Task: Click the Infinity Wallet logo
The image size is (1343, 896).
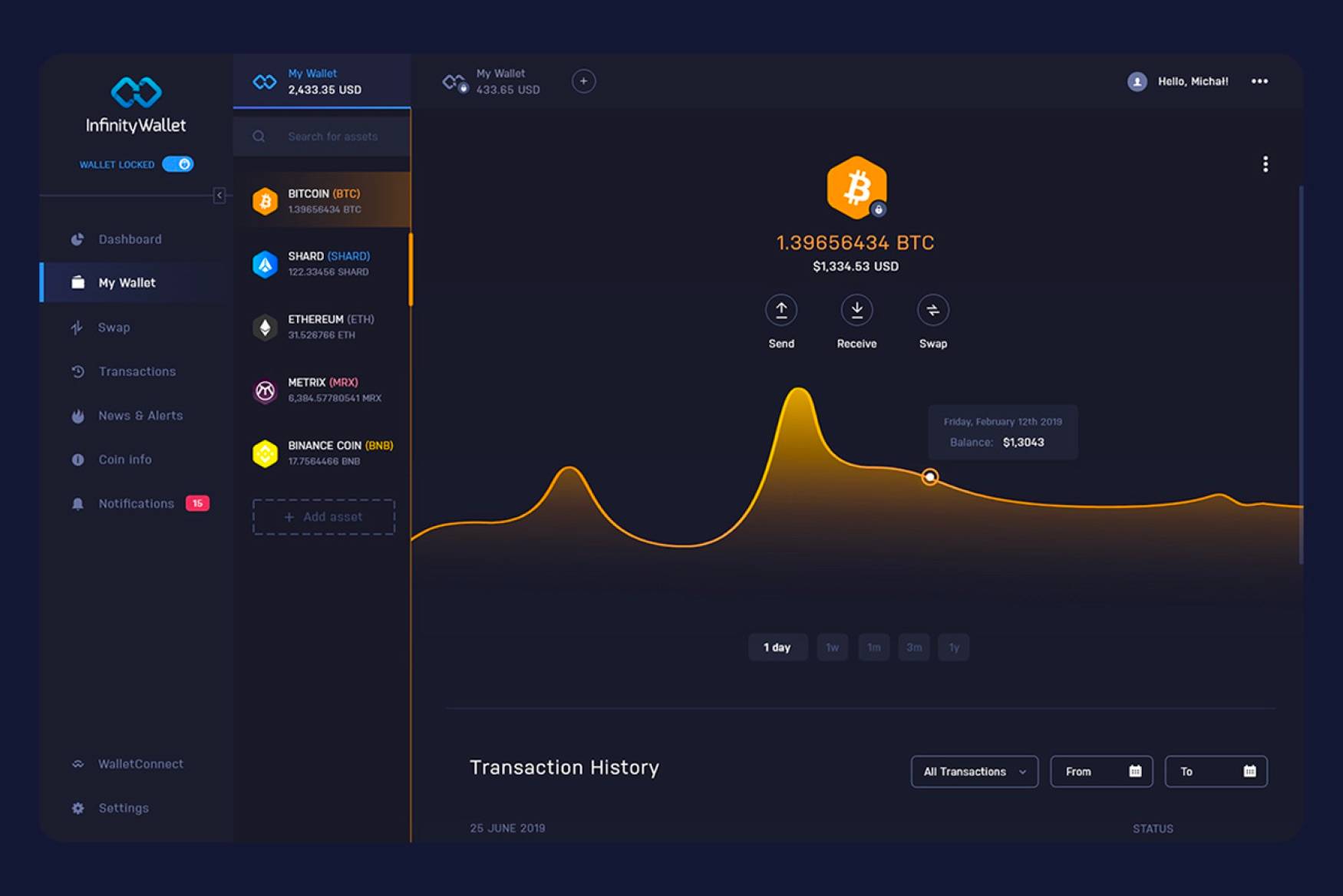Action: [x=136, y=106]
